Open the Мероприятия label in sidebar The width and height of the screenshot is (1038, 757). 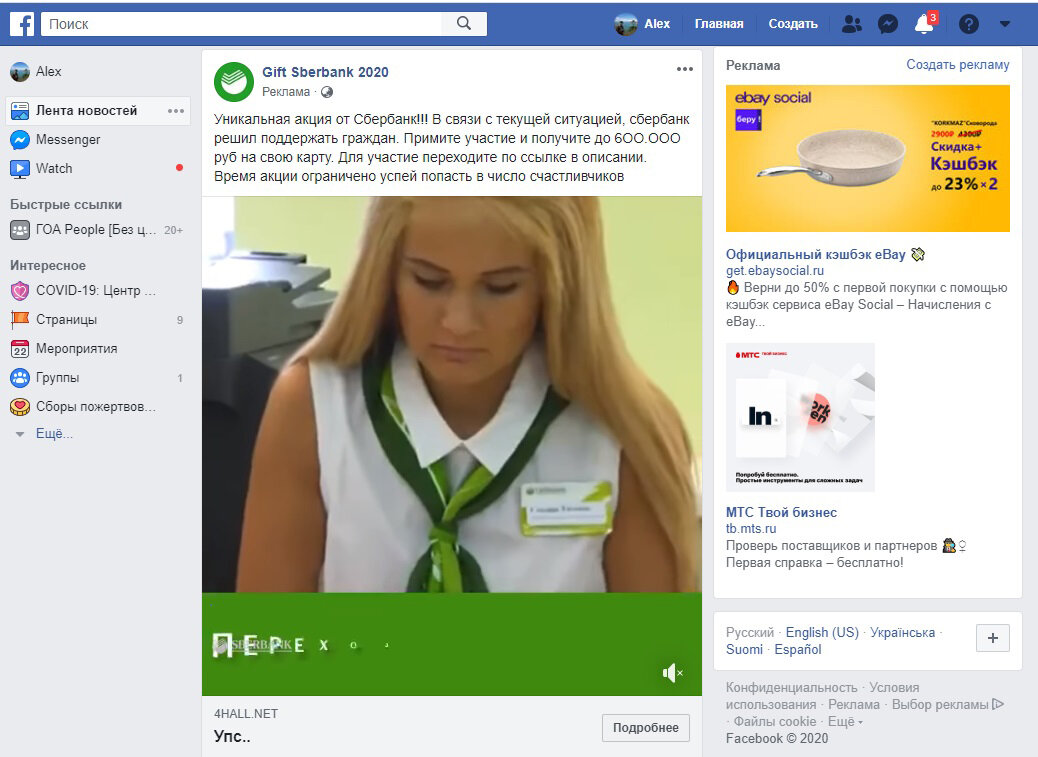[x=76, y=349]
